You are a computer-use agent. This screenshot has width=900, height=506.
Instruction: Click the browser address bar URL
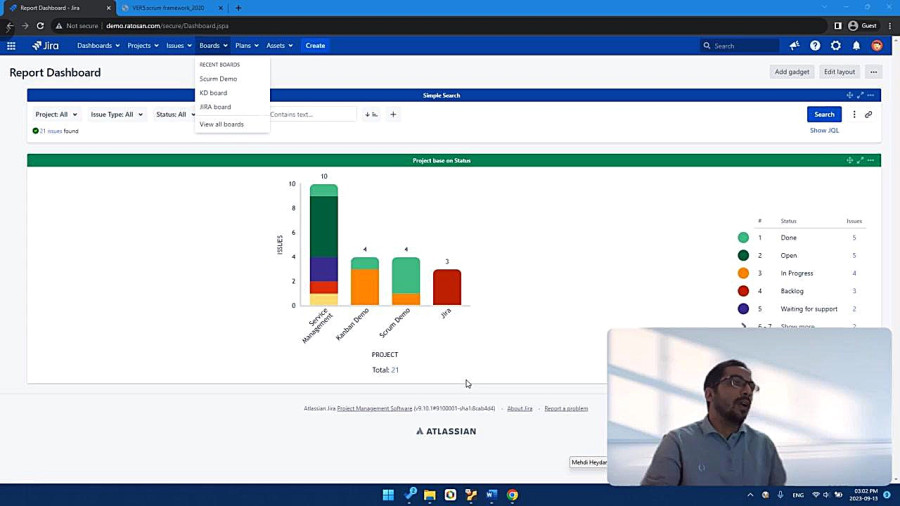167,26
